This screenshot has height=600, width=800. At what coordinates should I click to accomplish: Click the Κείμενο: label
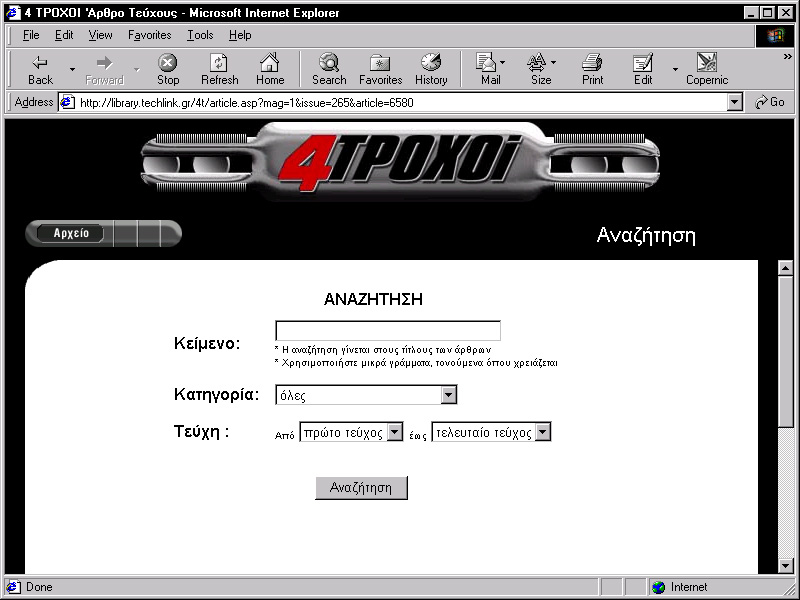point(207,343)
